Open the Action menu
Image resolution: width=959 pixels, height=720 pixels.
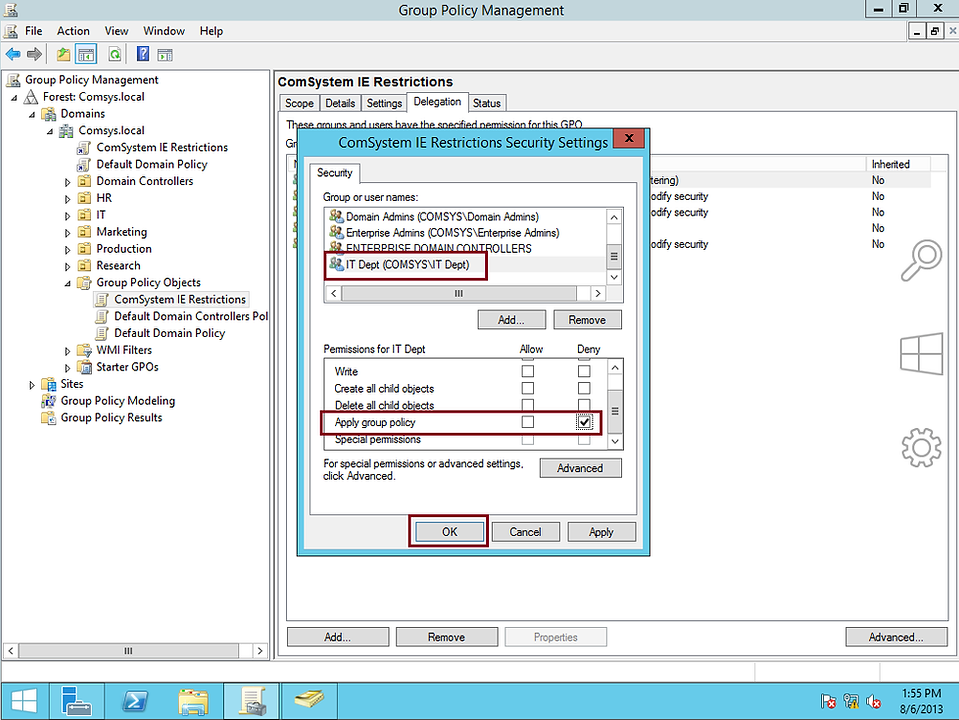(x=73, y=31)
